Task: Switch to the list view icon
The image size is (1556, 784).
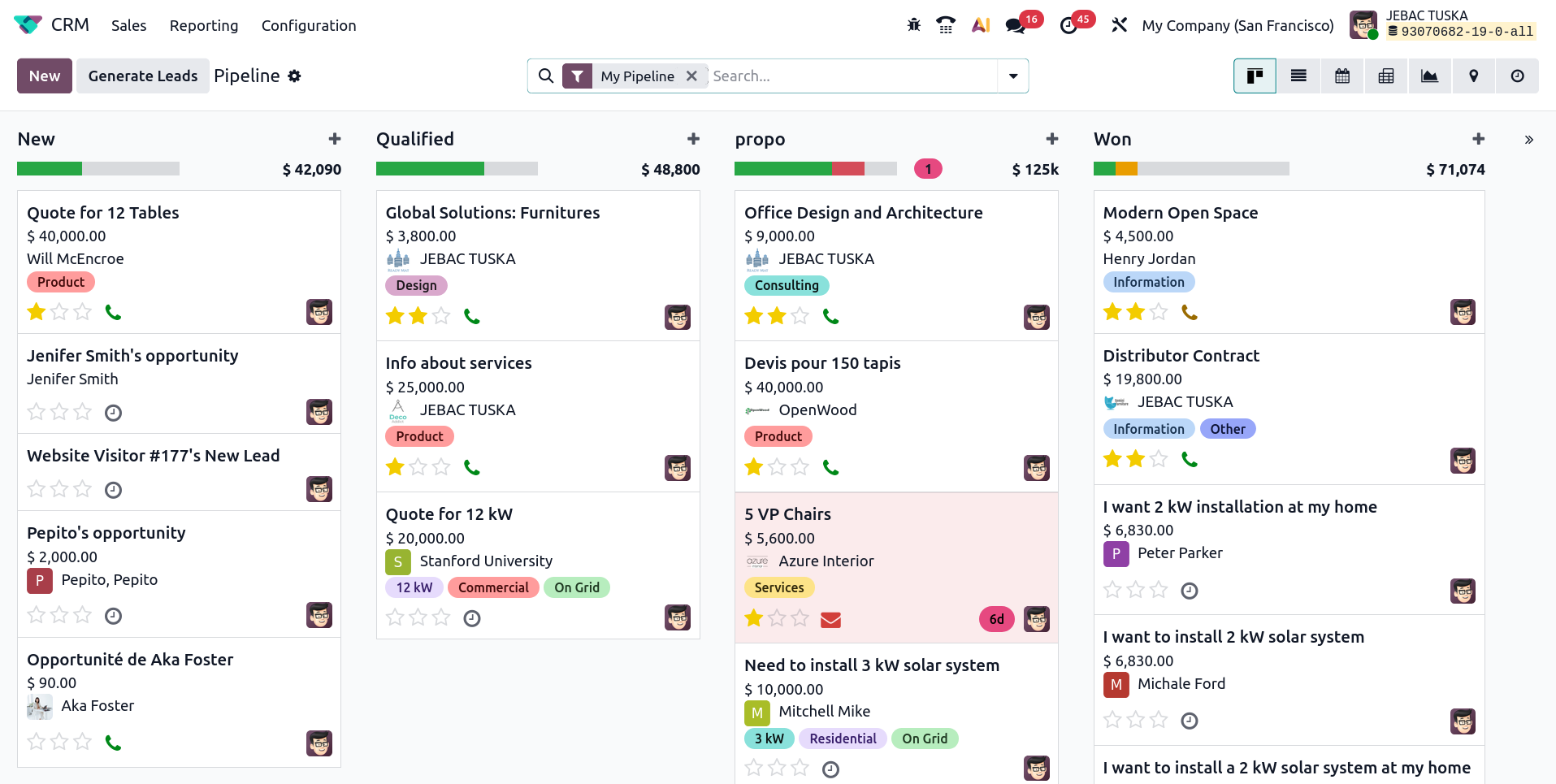Action: tap(1298, 76)
